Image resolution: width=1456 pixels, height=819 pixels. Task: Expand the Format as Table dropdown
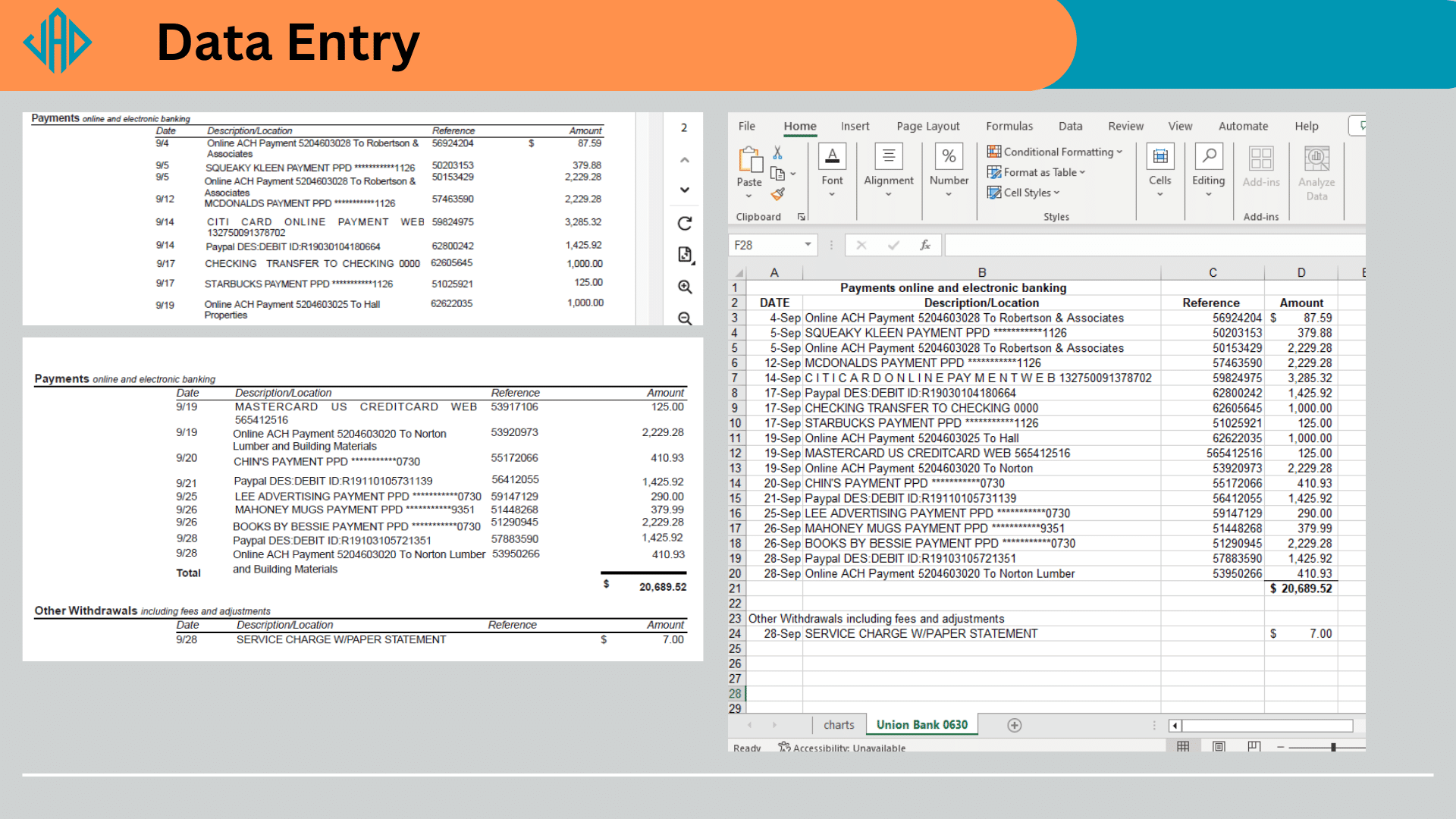pos(1082,172)
